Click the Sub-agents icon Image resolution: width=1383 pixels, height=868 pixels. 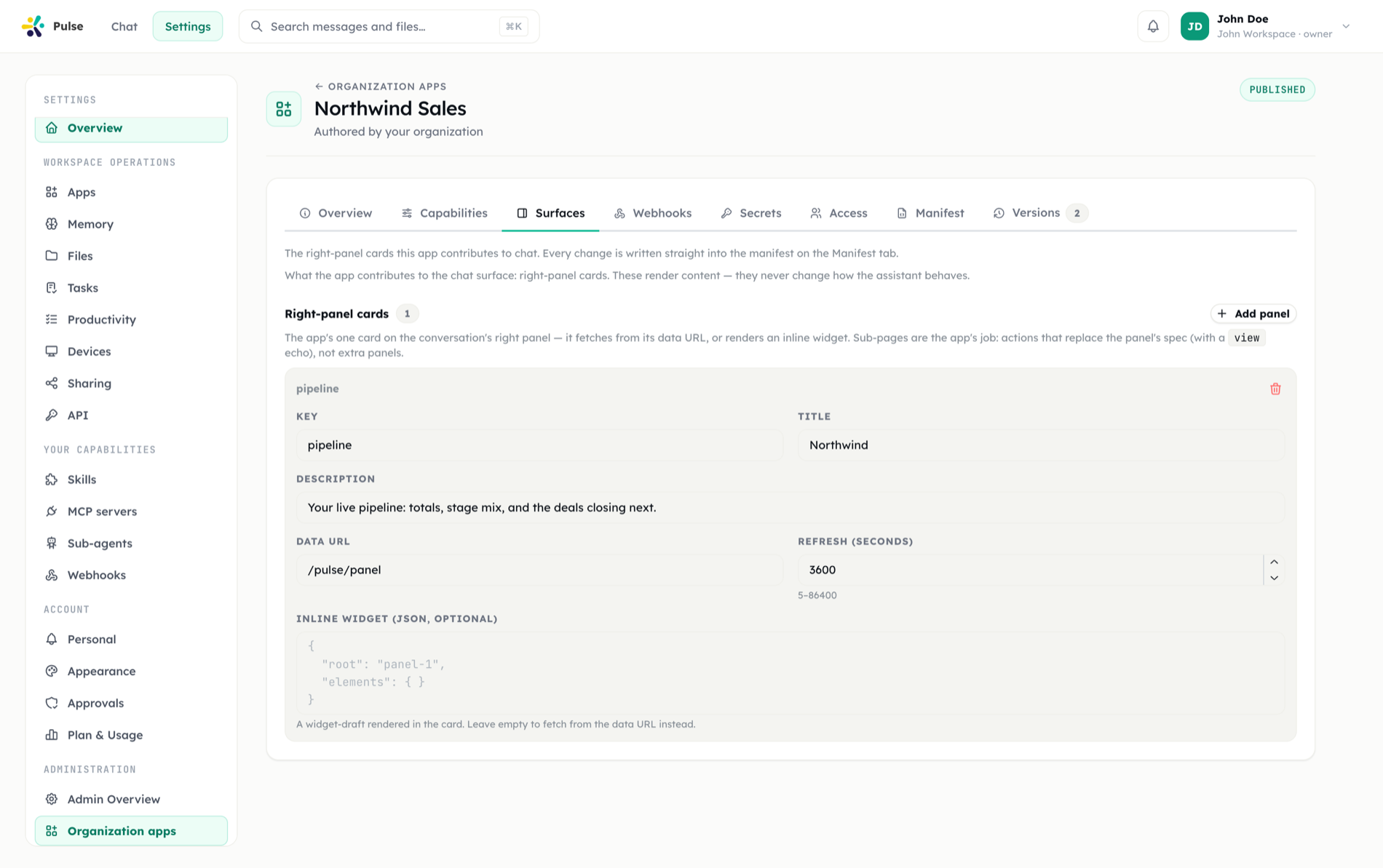(52, 543)
